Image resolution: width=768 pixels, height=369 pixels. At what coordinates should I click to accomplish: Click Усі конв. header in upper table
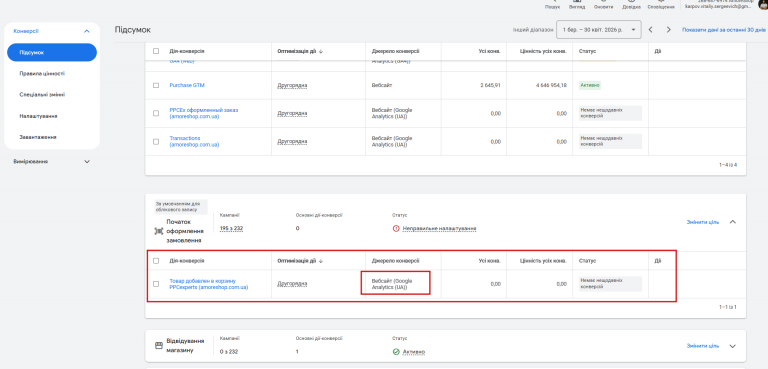(490, 51)
